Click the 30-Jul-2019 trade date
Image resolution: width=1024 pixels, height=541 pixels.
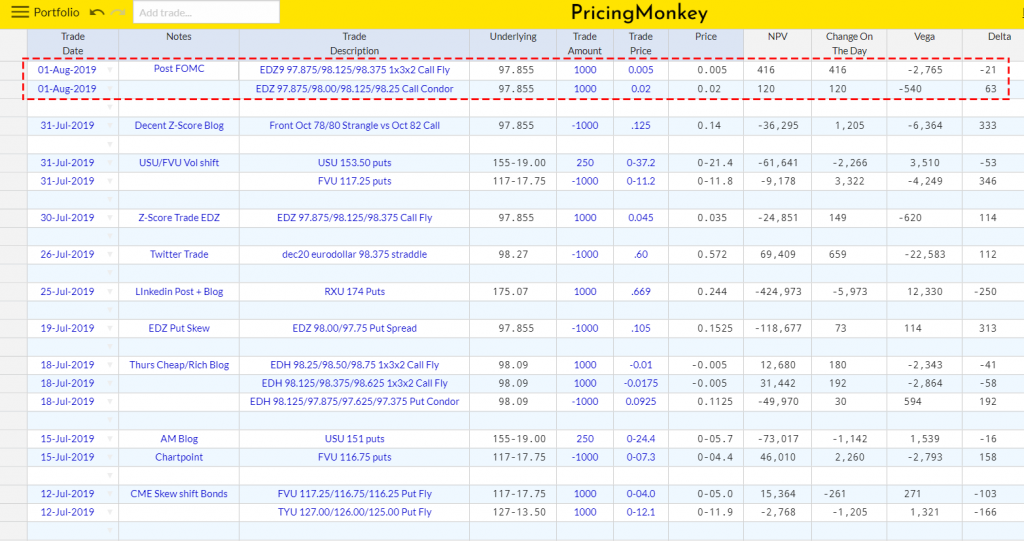(x=67, y=218)
